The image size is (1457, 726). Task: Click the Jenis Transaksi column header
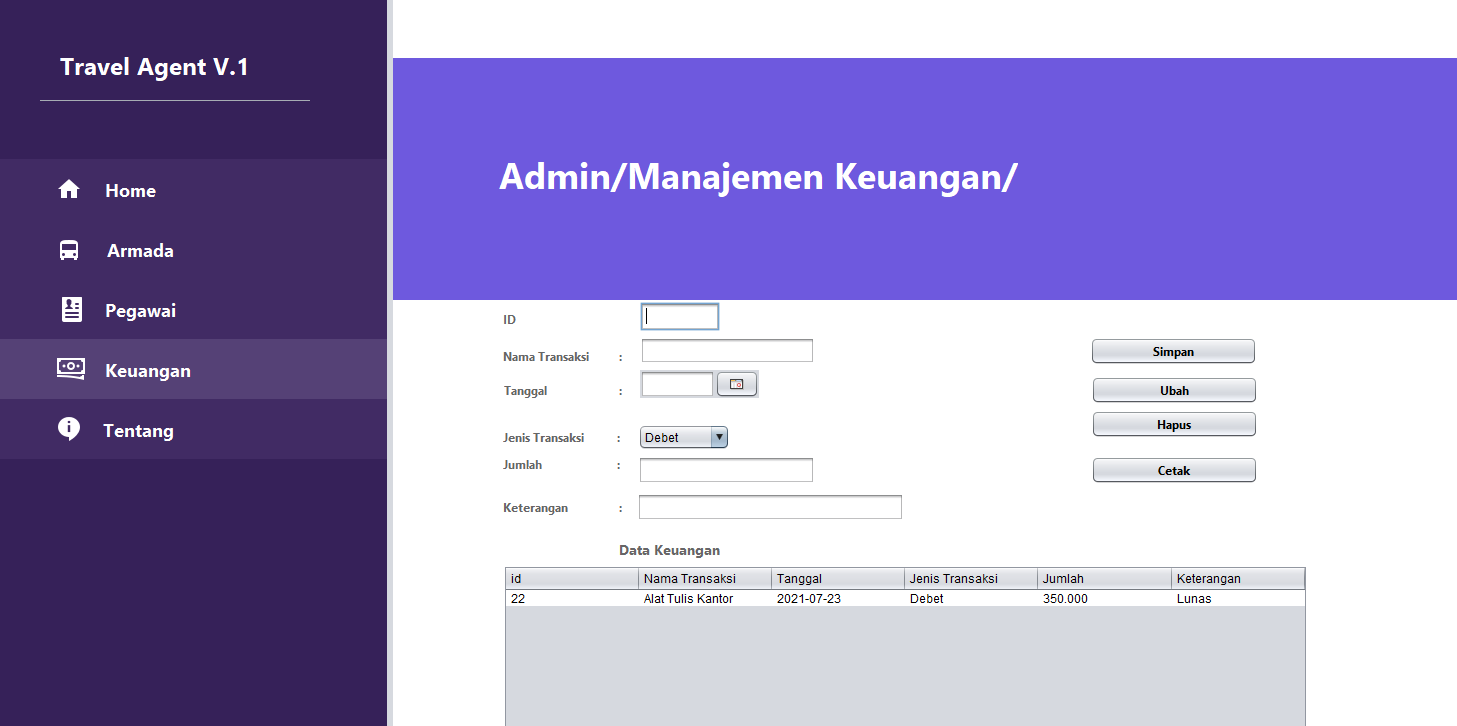click(x=971, y=578)
